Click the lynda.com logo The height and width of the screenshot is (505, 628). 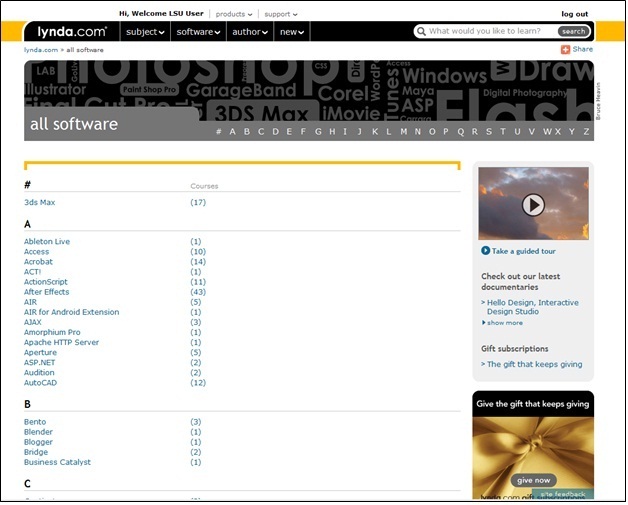coord(72,32)
